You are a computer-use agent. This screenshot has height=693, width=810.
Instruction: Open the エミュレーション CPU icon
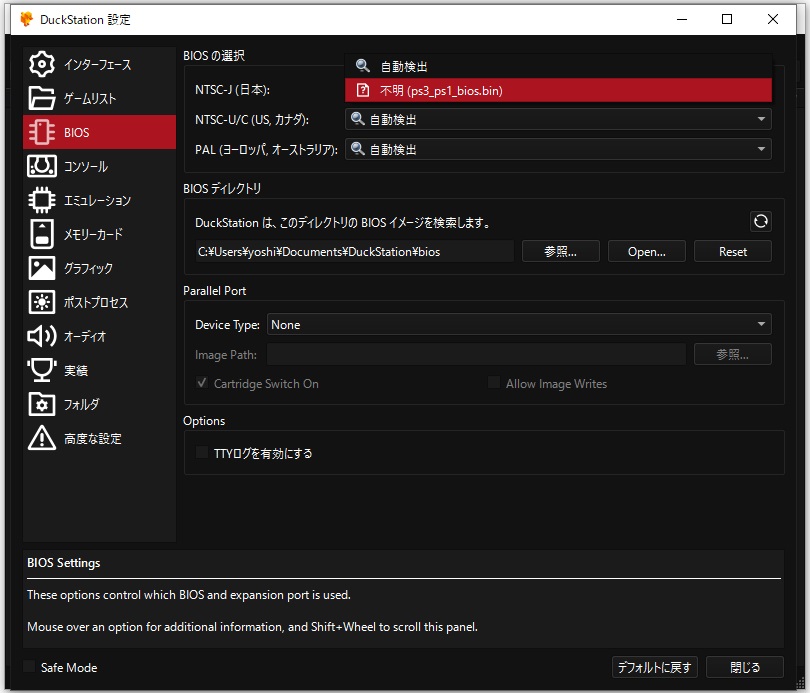coord(41,200)
